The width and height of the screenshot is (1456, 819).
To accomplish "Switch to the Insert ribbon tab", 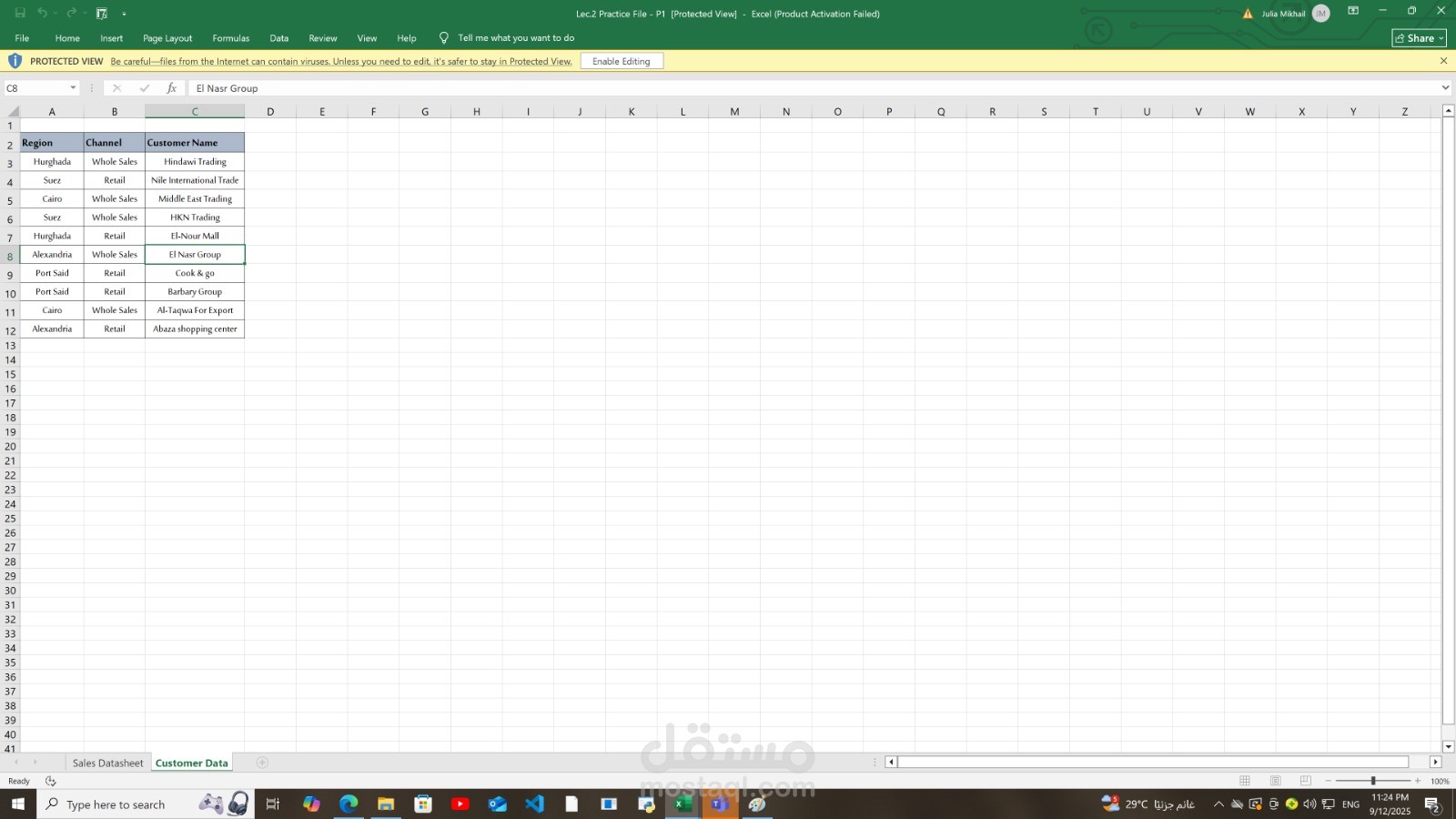I will [x=112, y=38].
